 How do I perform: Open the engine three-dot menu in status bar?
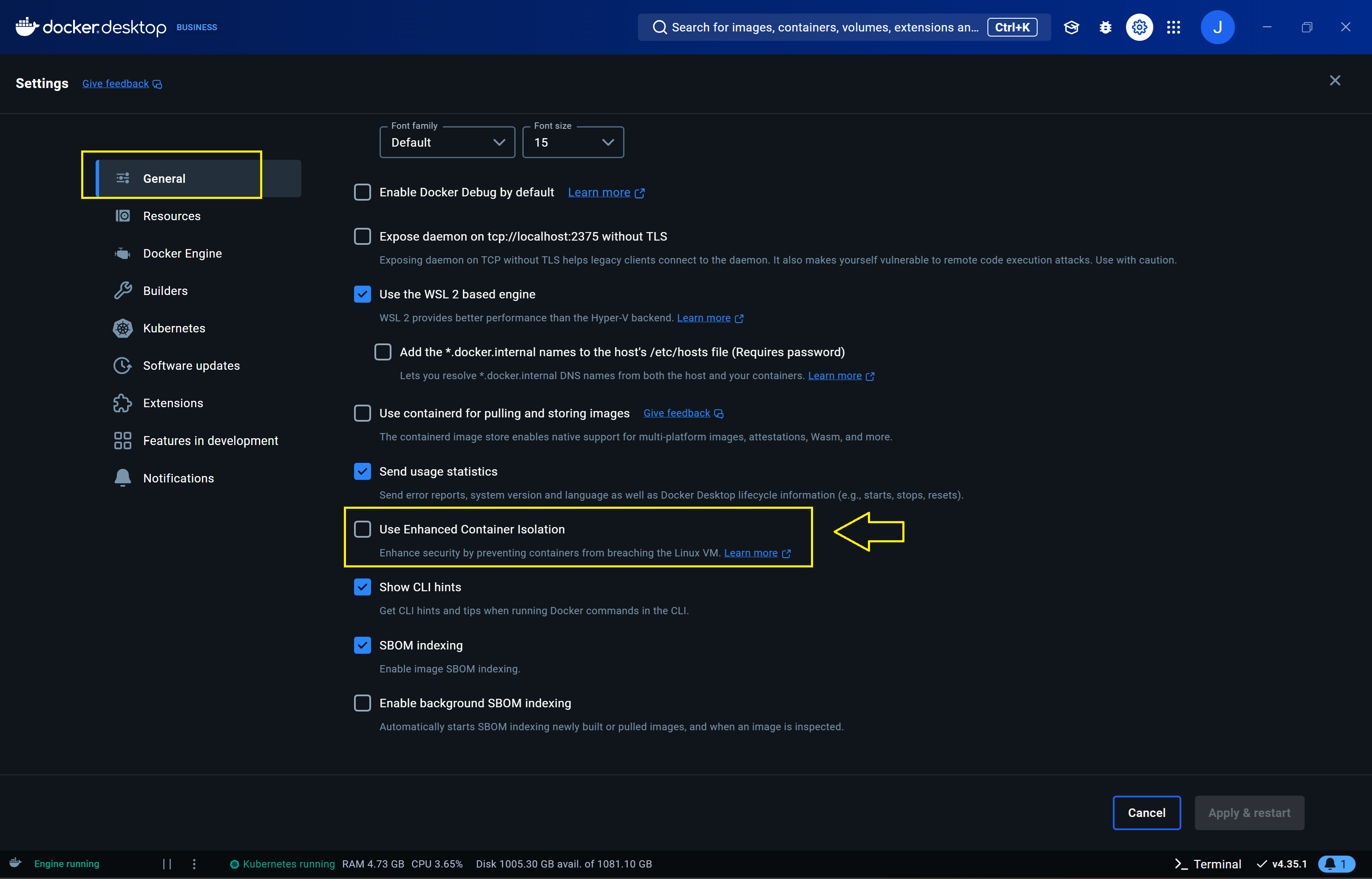coord(194,864)
